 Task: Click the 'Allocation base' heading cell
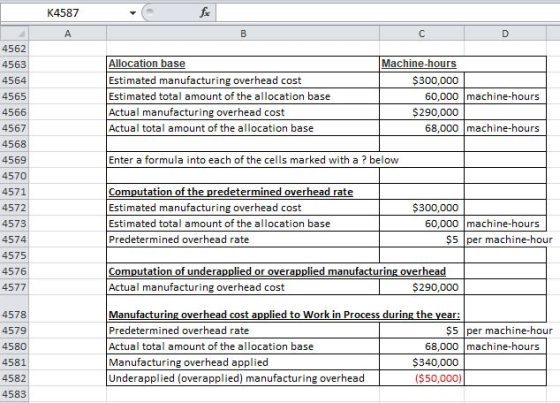[x=243, y=64]
